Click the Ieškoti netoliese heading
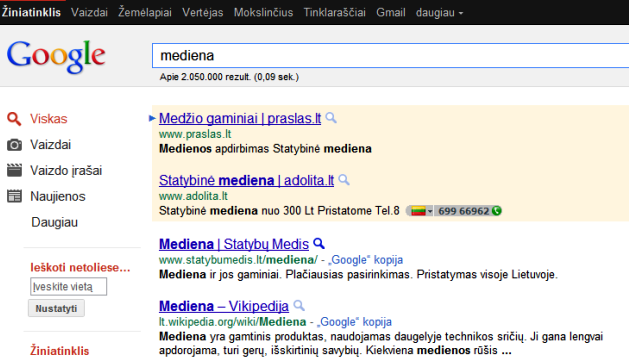 [x=80, y=268]
